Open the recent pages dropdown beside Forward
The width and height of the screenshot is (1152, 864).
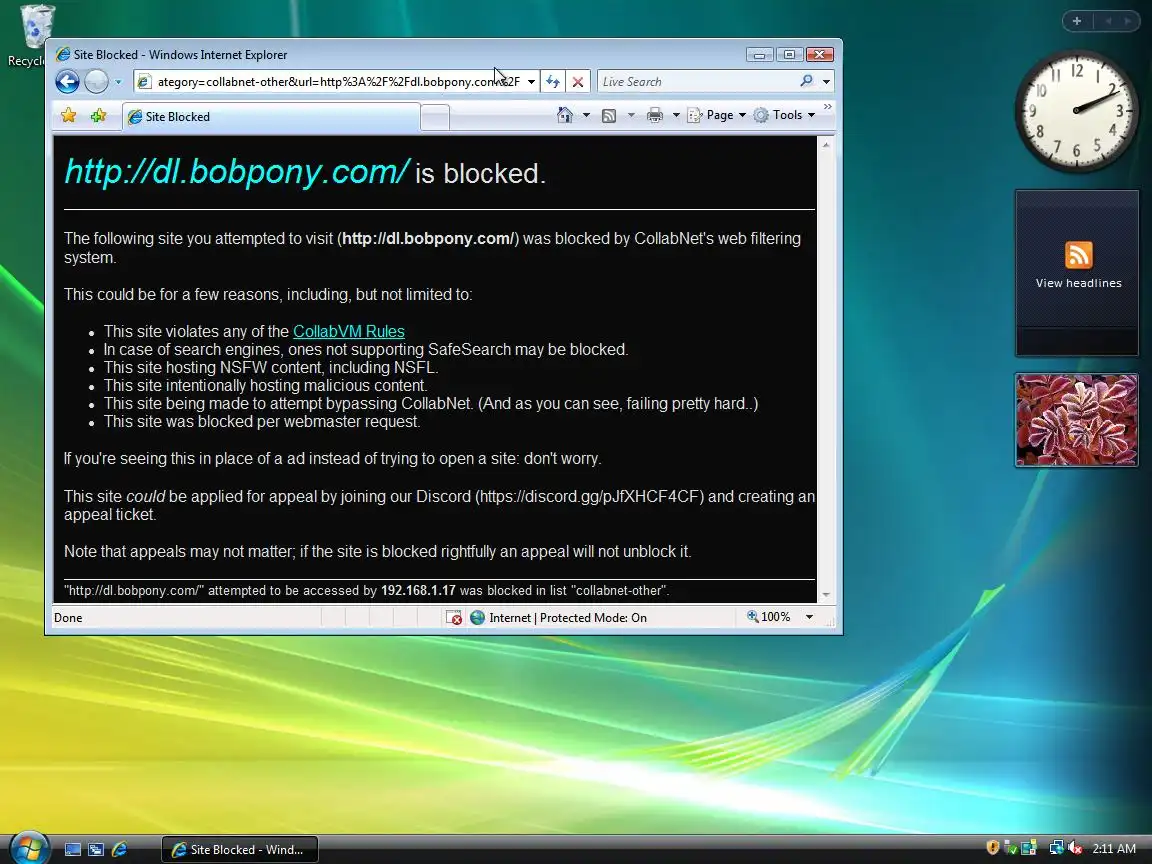pos(118,82)
